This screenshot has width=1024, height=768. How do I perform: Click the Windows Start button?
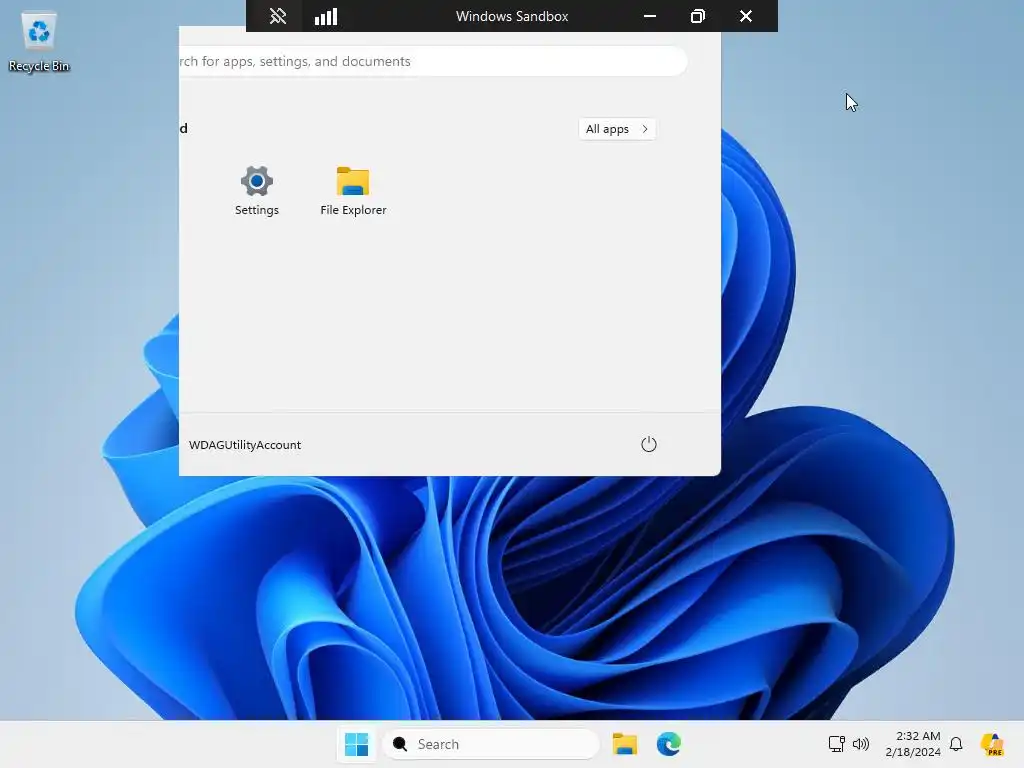(x=357, y=744)
